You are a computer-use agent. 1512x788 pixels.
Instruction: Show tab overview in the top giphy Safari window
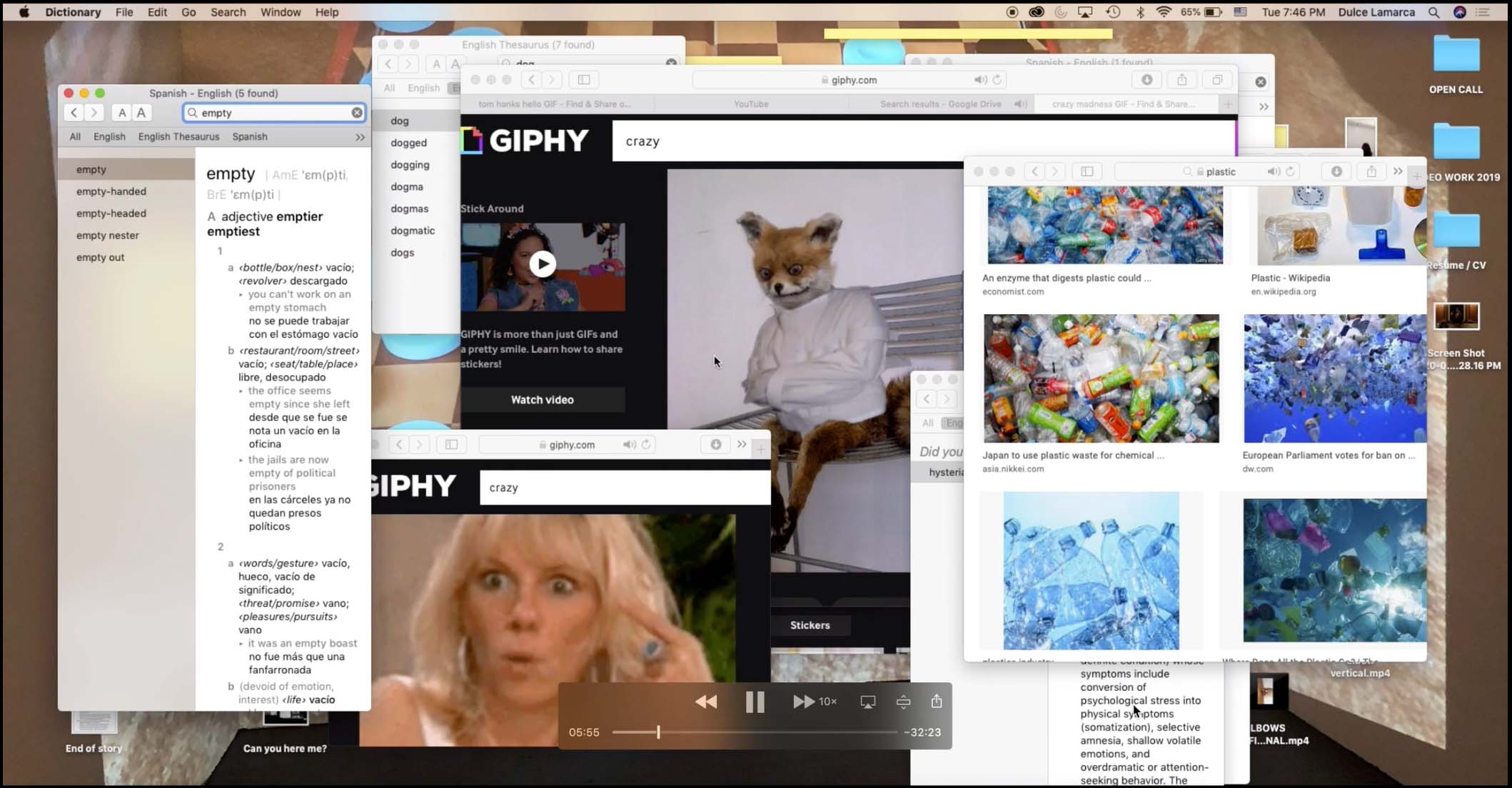[1218, 80]
